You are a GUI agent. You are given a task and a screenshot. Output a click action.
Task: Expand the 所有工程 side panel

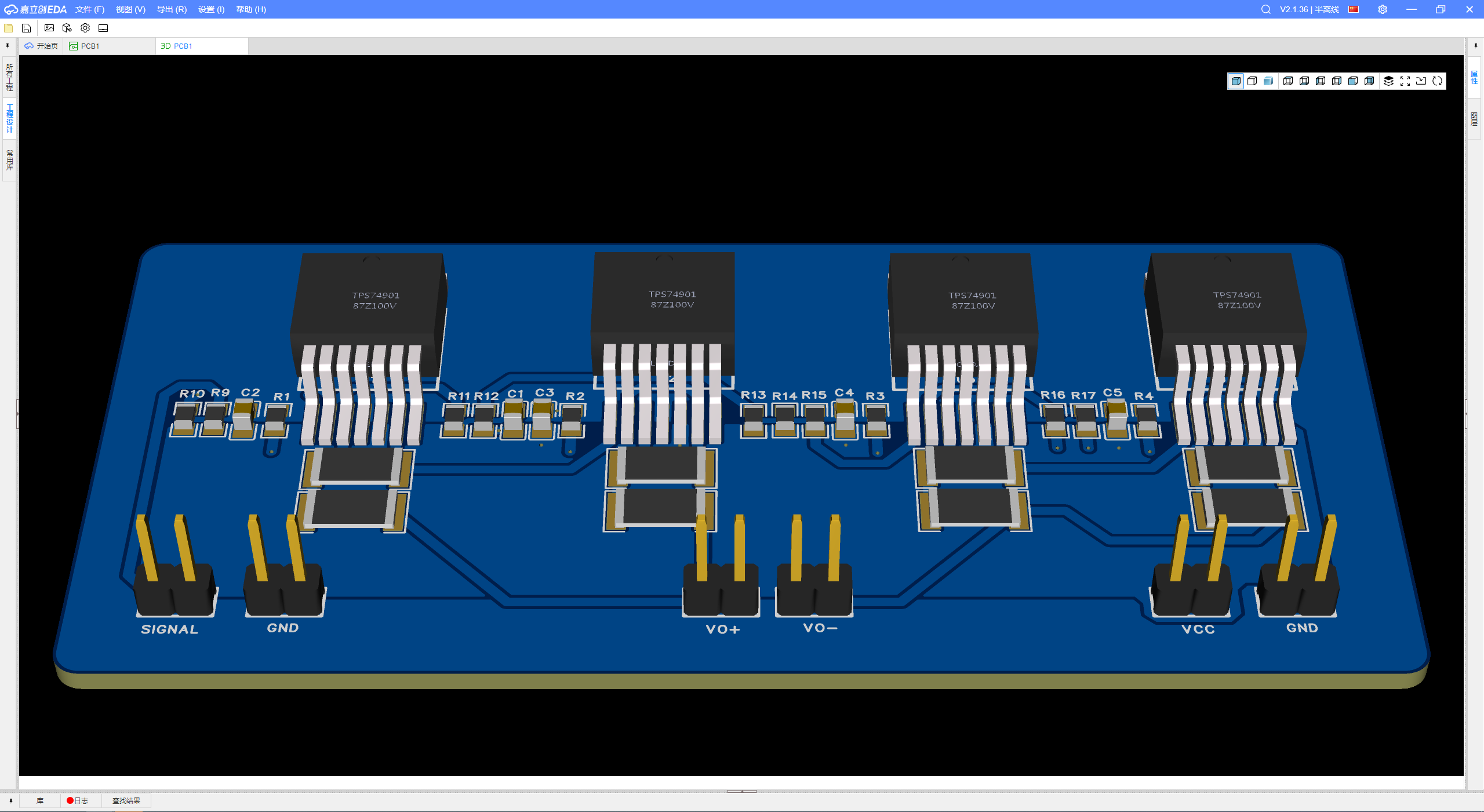click(9, 77)
